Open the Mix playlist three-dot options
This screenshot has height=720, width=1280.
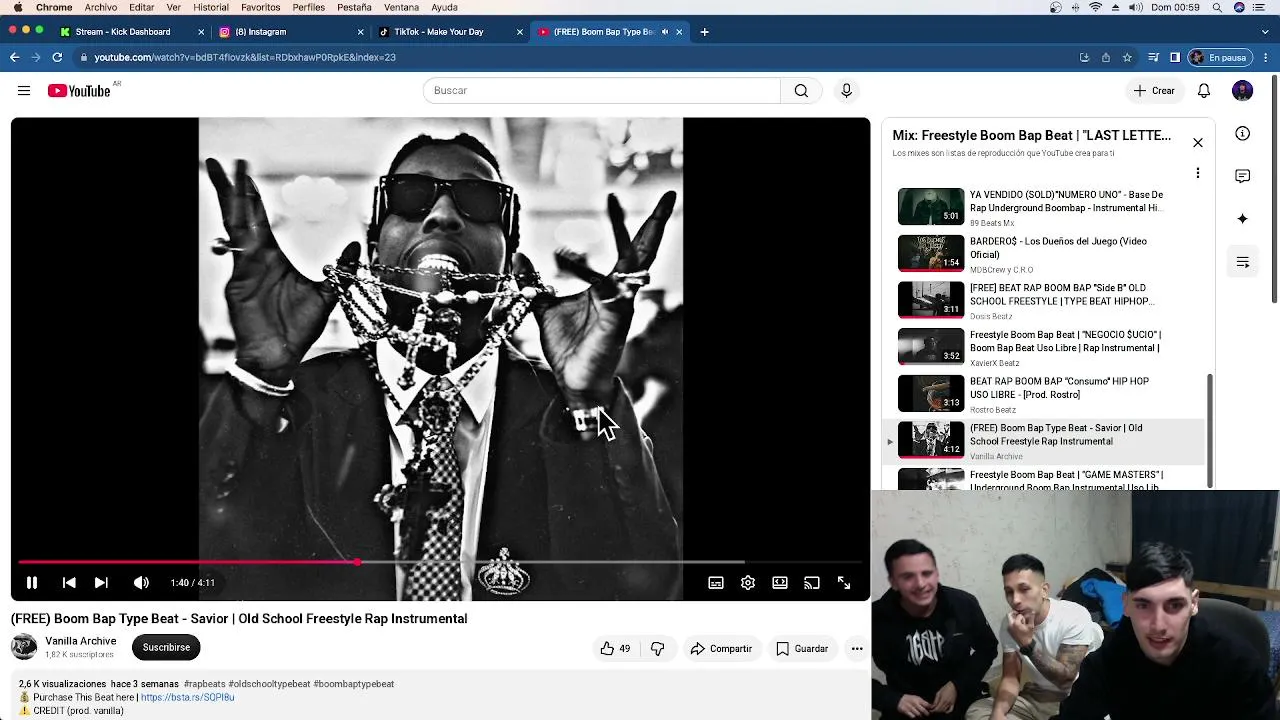(x=1197, y=173)
